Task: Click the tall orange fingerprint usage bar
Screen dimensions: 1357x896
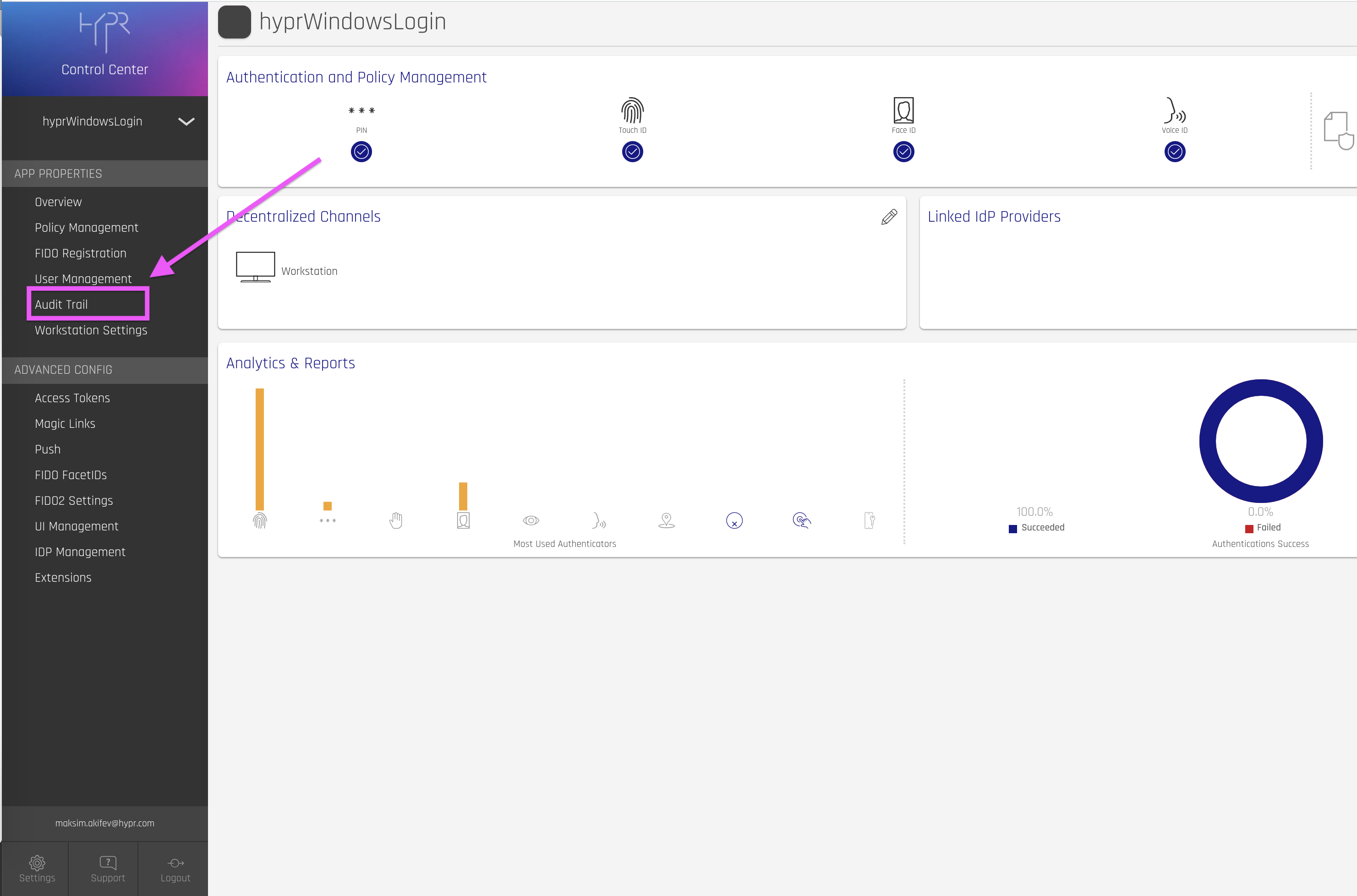Action: point(259,449)
